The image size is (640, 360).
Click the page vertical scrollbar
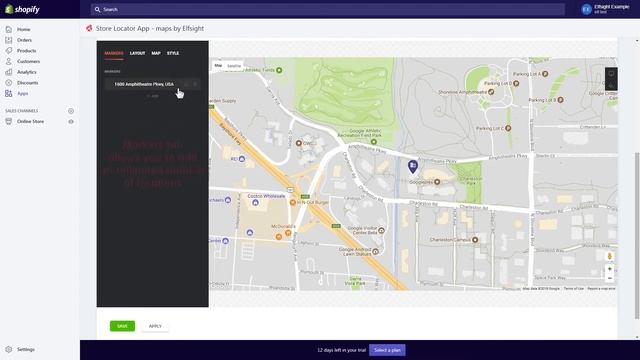637,236
